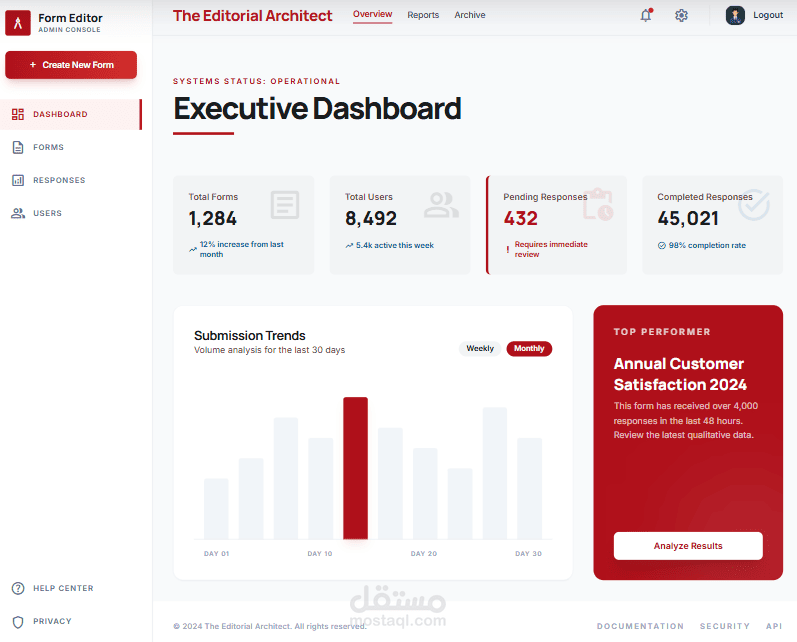This screenshot has width=797, height=642.
Task: Click the DAY 10 axis label
Action: [x=320, y=554]
